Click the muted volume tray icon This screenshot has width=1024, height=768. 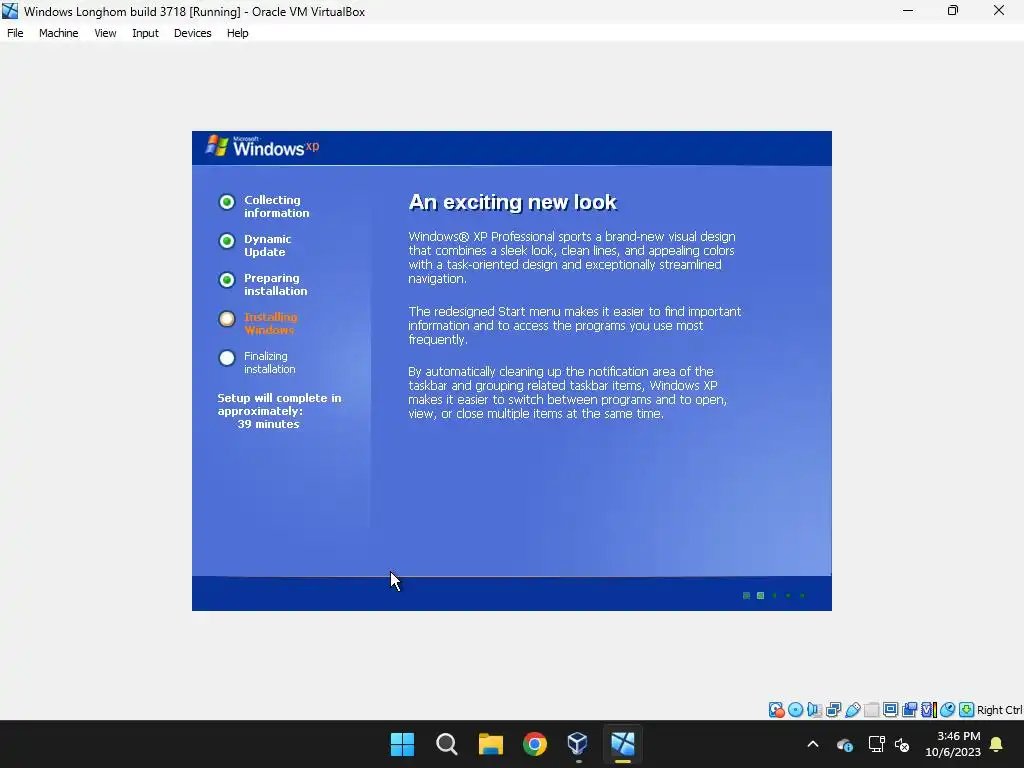[902, 744]
